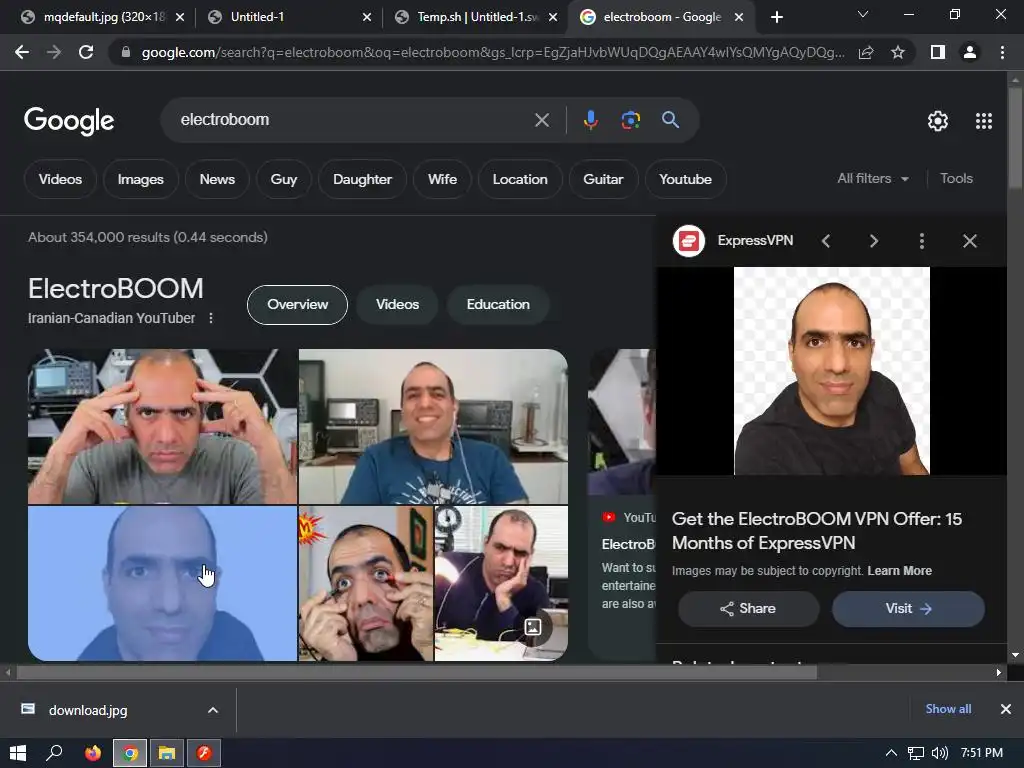Viewport: 1024px width, 768px height.
Task: Open the Chrome side panel
Action: (938, 52)
